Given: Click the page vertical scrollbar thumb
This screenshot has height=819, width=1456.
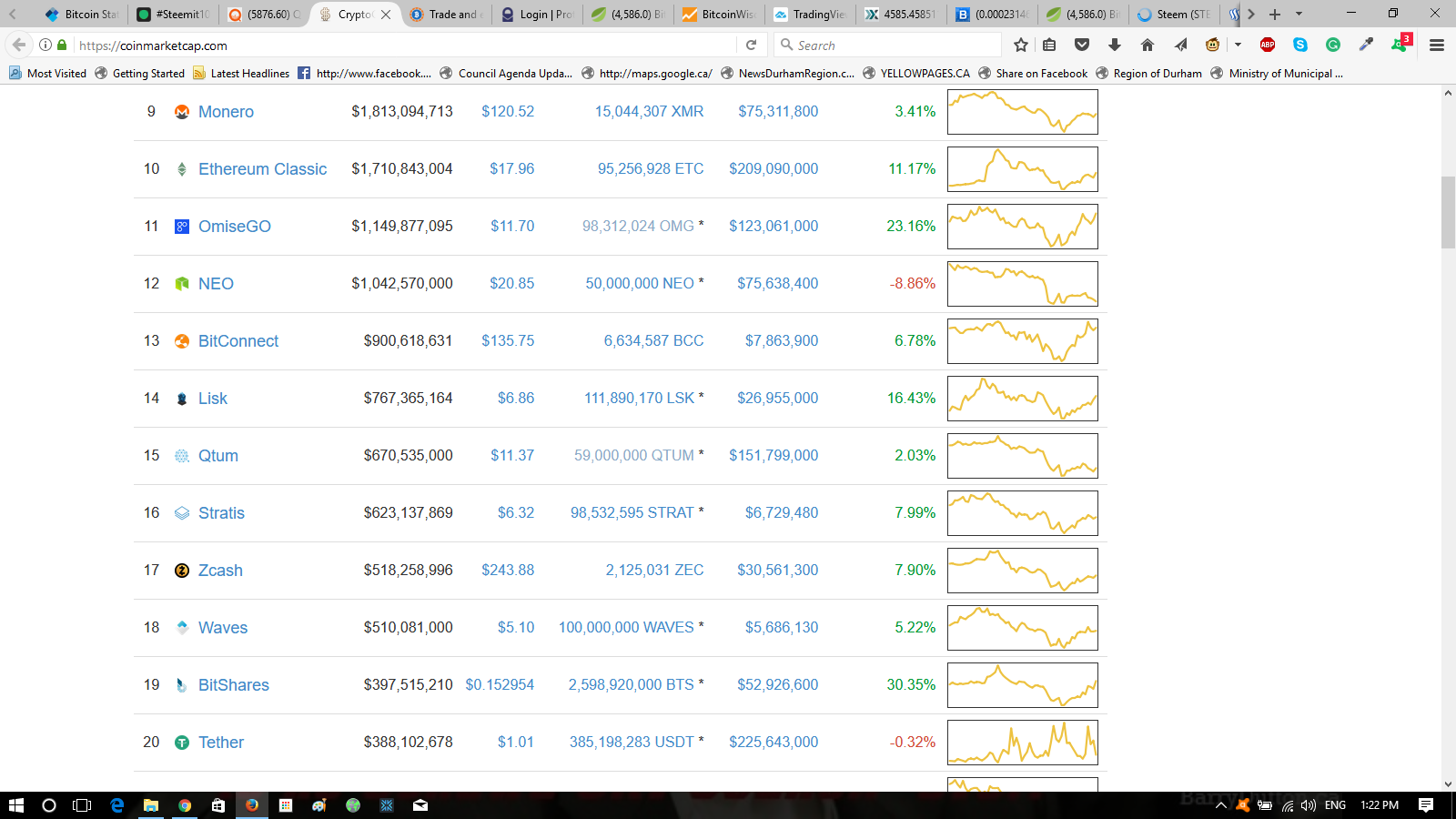Looking at the screenshot, I should click(x=1448, y=213).
